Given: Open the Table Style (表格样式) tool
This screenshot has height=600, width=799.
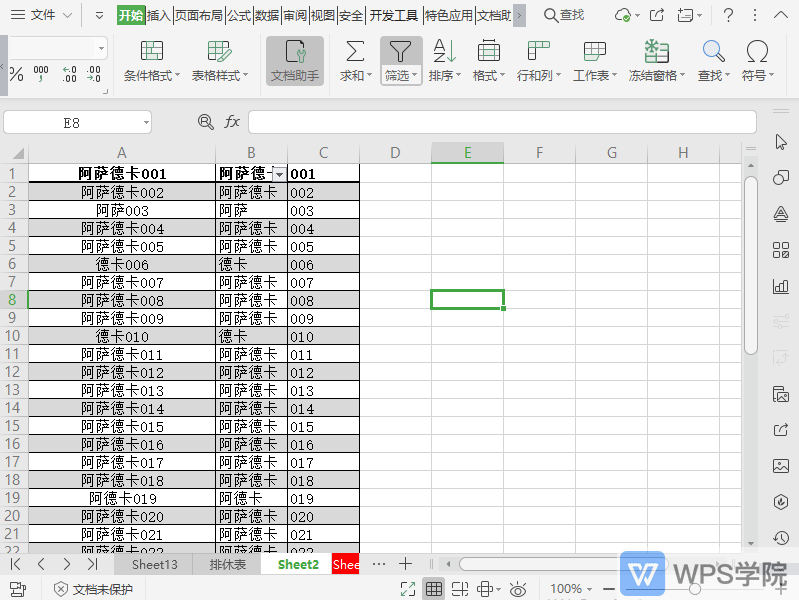Looking at the screenshot, I should (x=220, y=52).
